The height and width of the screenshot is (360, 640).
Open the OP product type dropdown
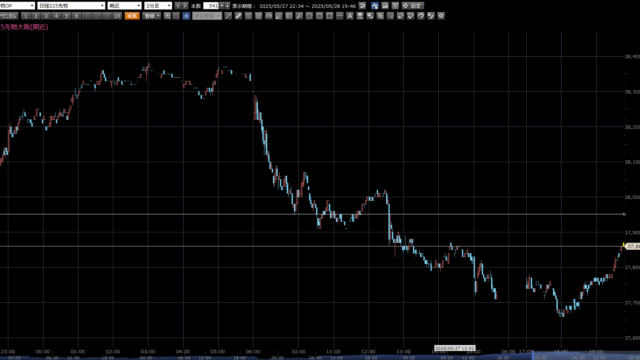17,6
